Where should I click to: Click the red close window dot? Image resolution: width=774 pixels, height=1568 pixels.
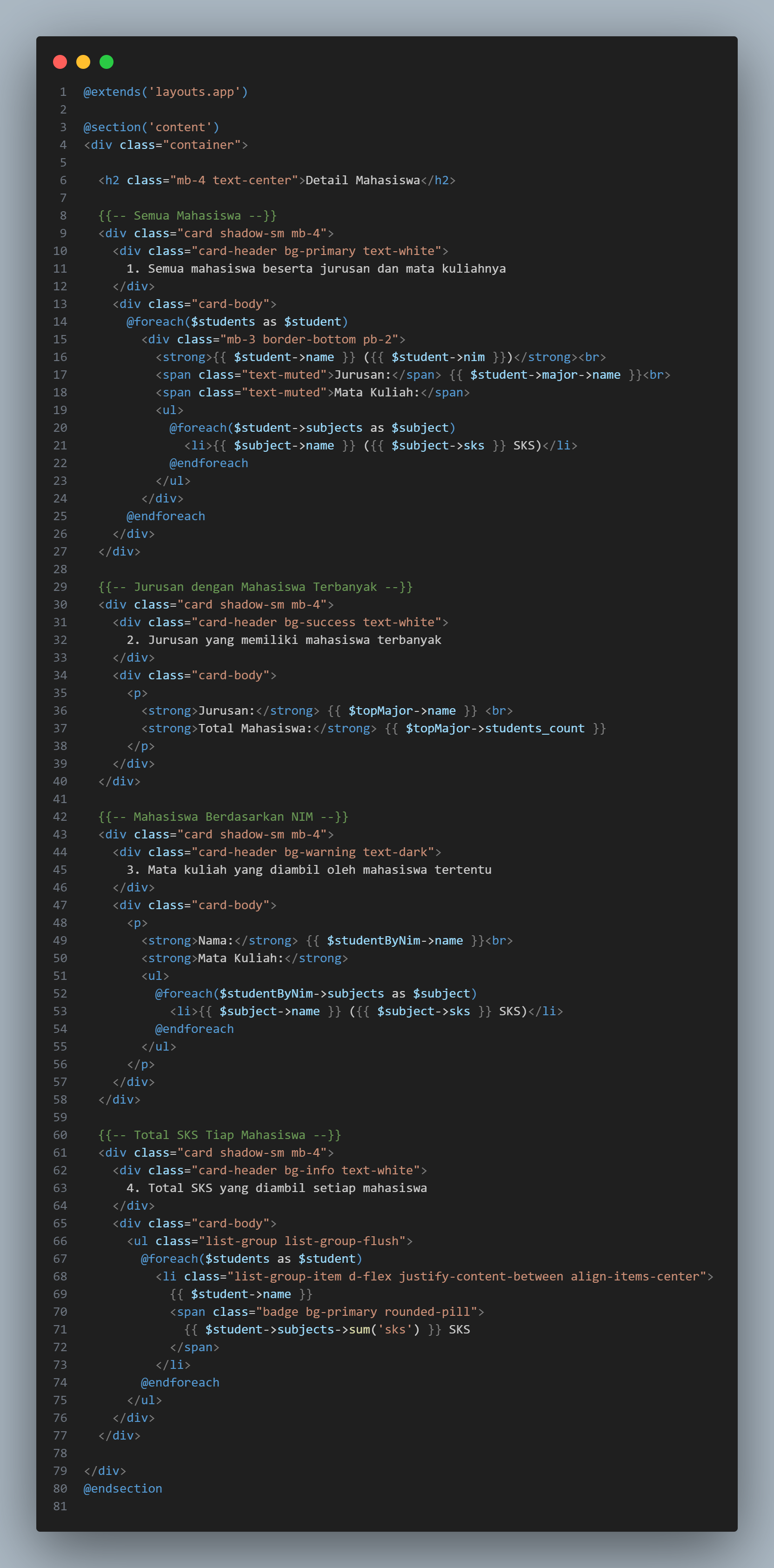60,62
